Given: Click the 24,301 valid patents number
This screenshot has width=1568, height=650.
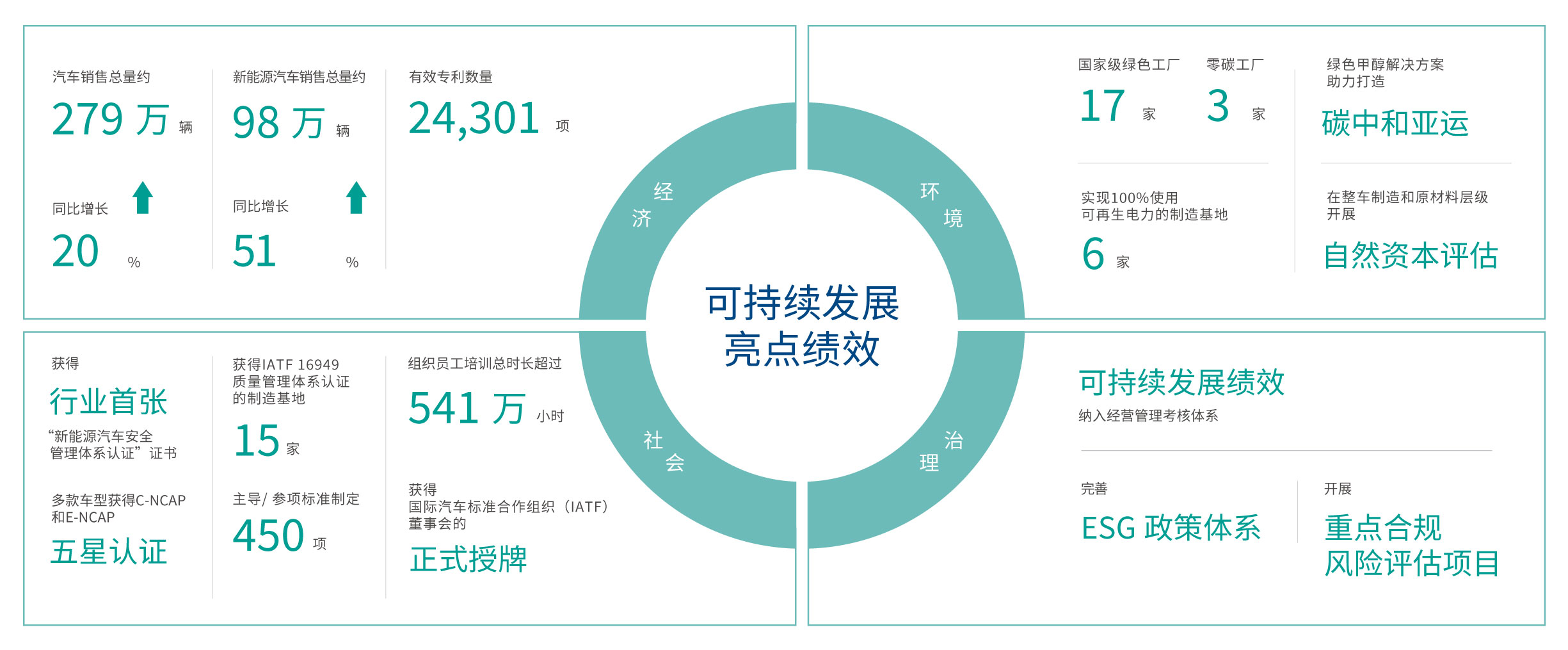Looking at the screenshot, I should pyautogui.click(x=474, y=119).
